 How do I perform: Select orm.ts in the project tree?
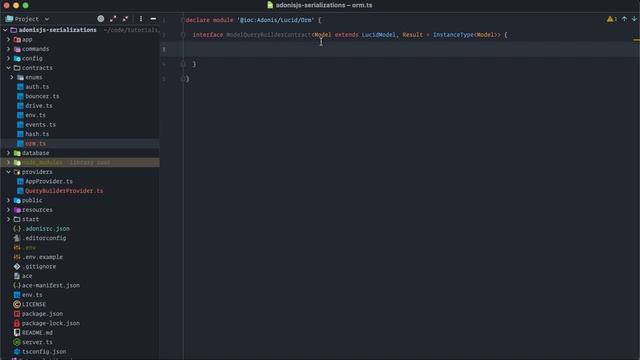click(x=35, y=144)
